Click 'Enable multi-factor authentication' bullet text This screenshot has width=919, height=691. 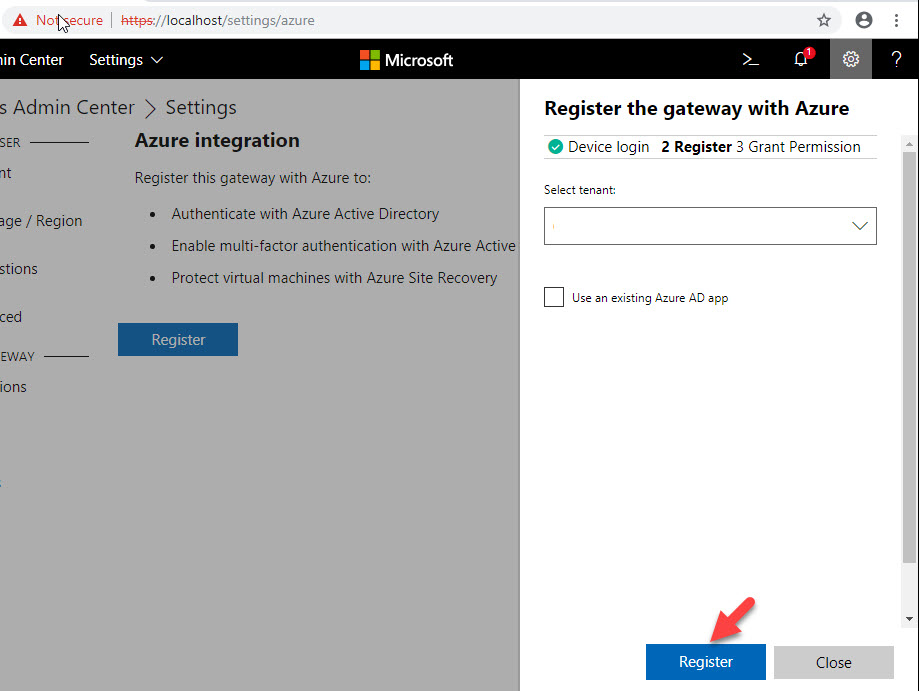(x=343, y=246)
